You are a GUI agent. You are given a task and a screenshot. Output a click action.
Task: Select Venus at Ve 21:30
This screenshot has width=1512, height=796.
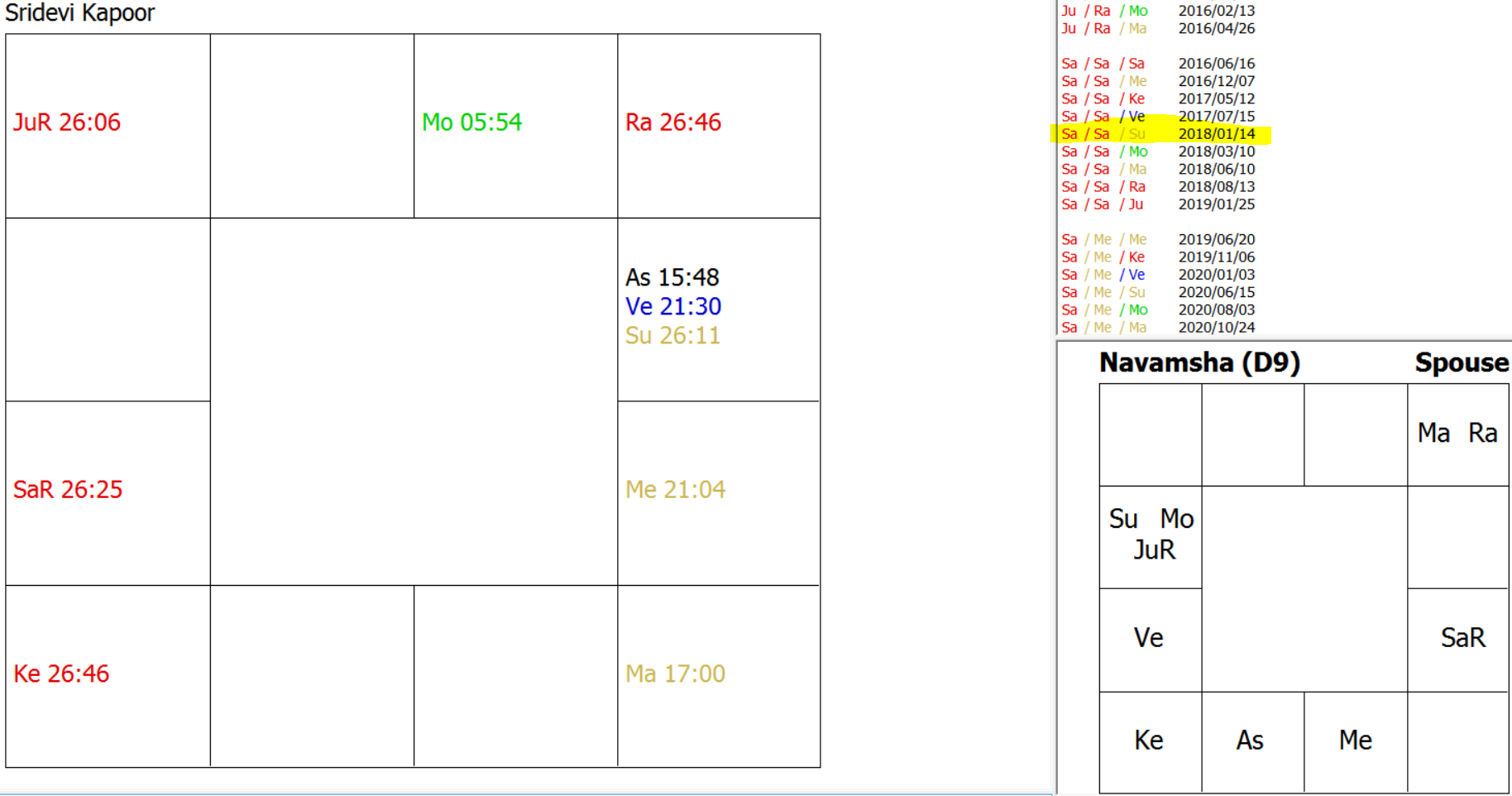tap(672, 307)
